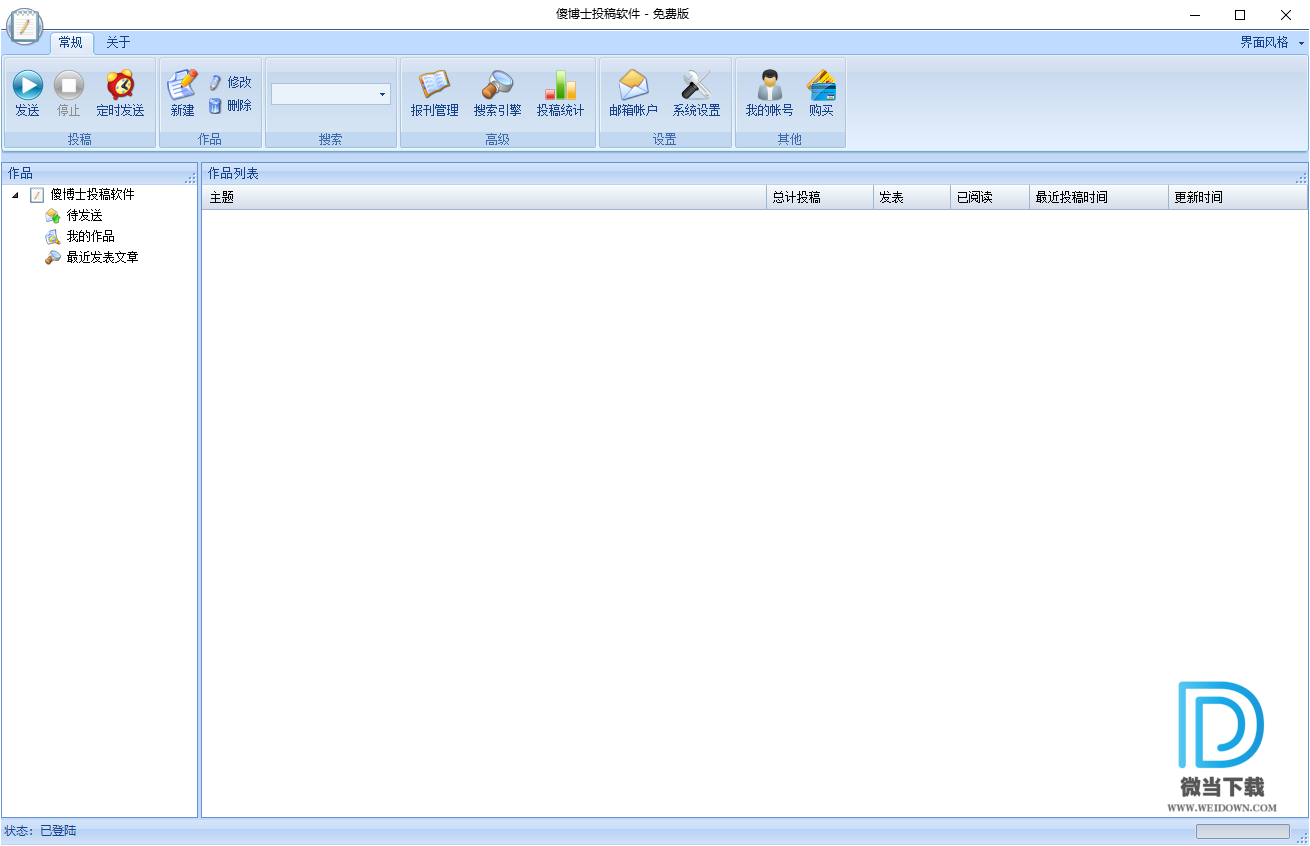The image size is (1310, 846).
Task: Sort by 更新时间 column header
Action: pos(1238,198)
